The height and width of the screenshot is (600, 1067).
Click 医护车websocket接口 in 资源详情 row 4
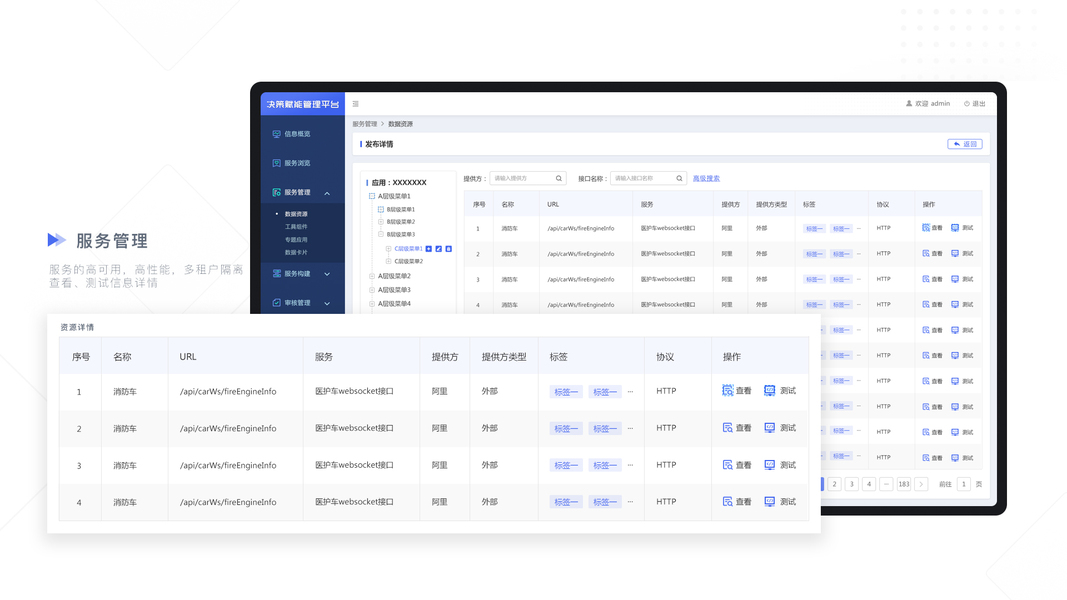pos(354,502)
